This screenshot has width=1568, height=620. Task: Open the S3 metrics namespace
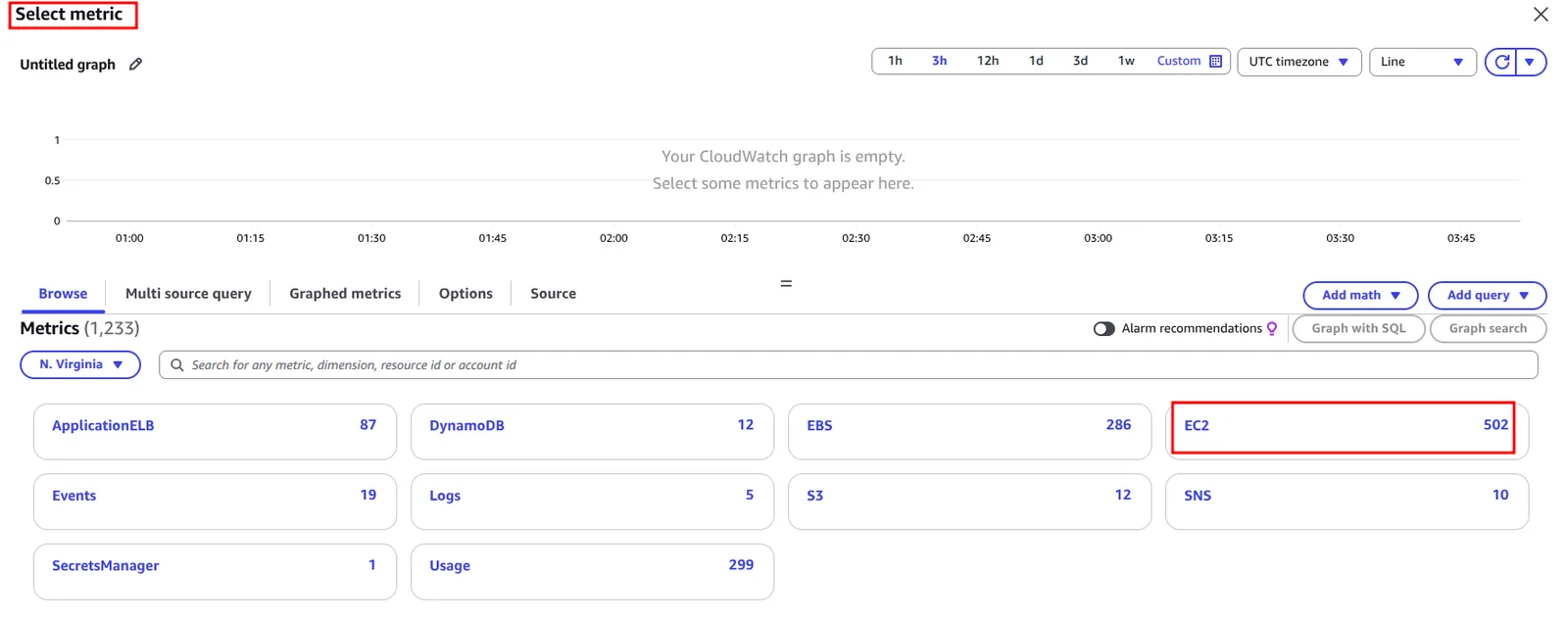969,501
